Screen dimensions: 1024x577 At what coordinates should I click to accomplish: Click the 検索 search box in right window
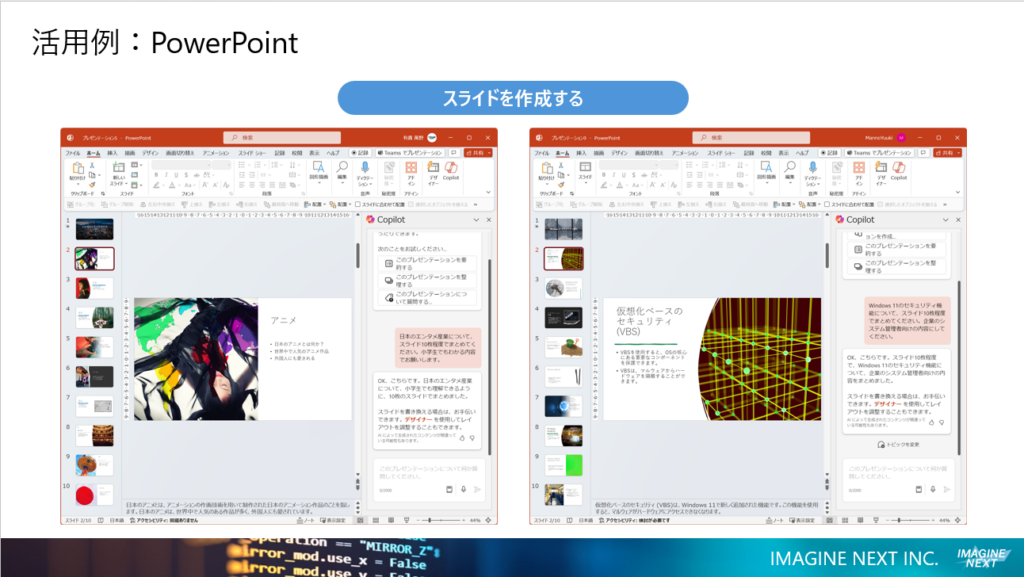[751, 138]
